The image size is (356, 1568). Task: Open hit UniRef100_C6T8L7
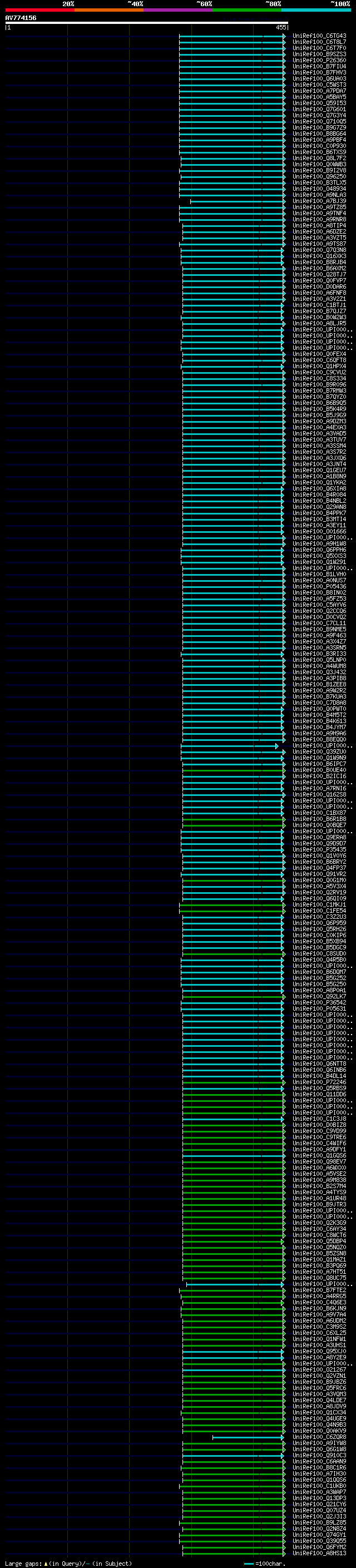click(x=319, y=42)
